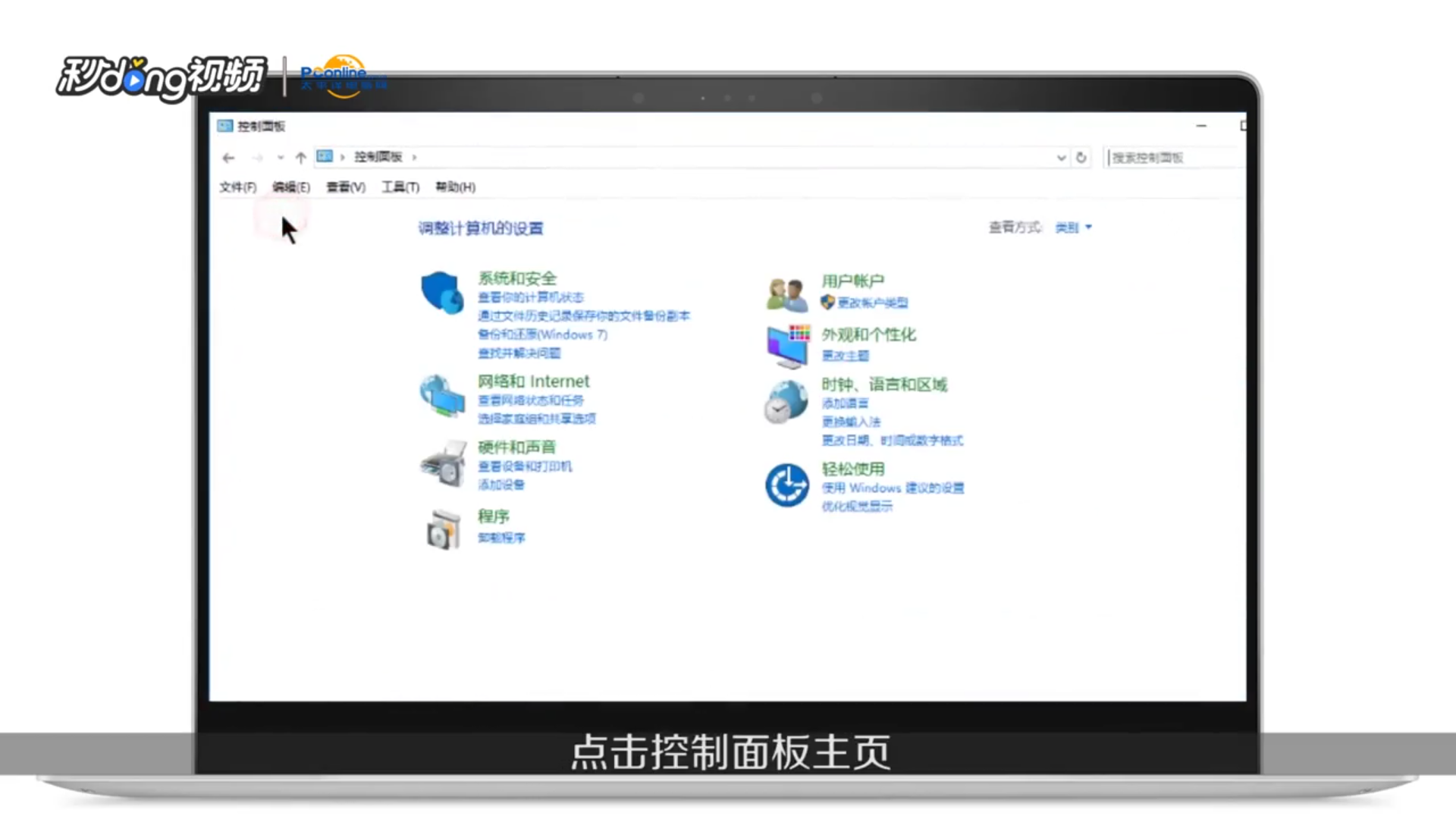This screenshot has width=1456, height=819.
Task: Open the 时钟、语言和区域 category link
Action: 885,385
